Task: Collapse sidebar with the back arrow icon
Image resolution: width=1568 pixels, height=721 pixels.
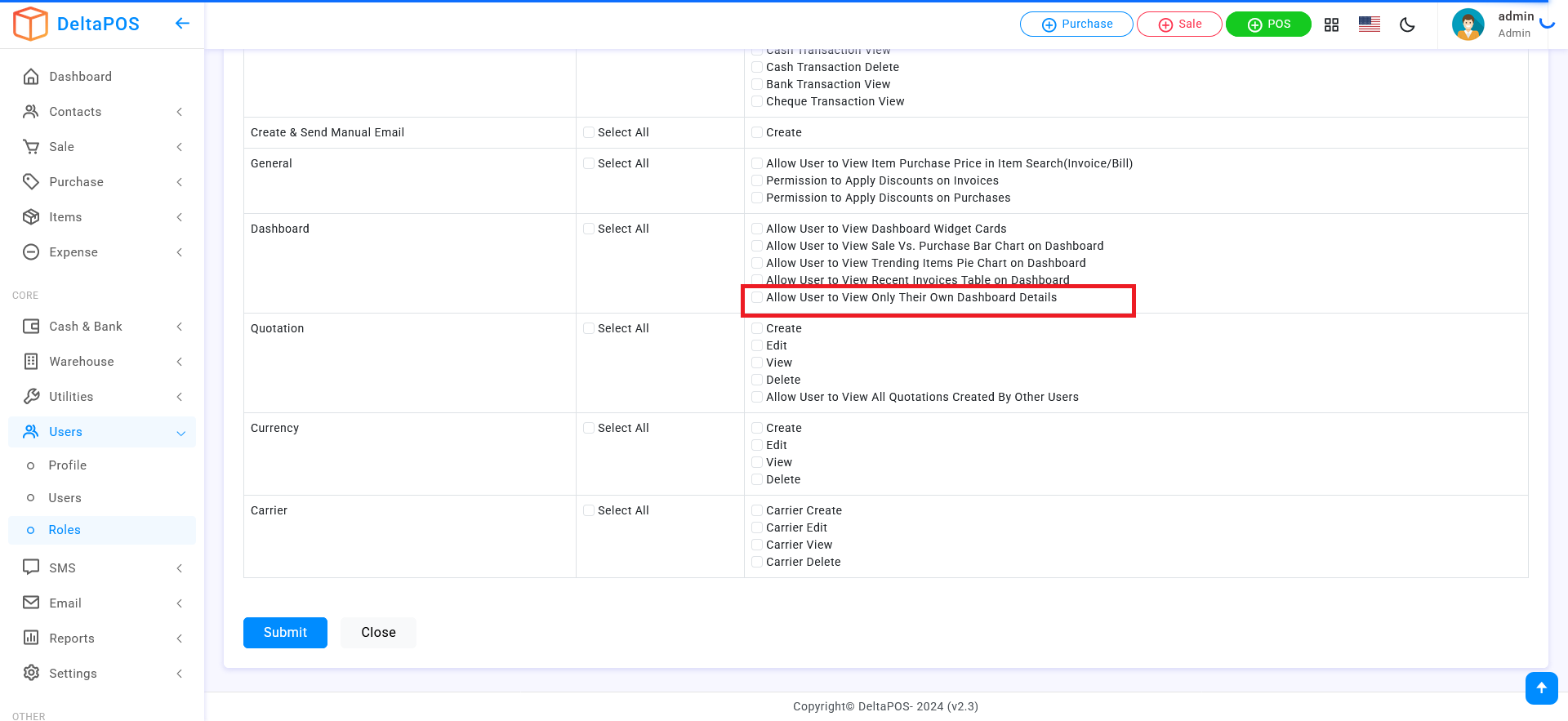Action: click(182, 24)
